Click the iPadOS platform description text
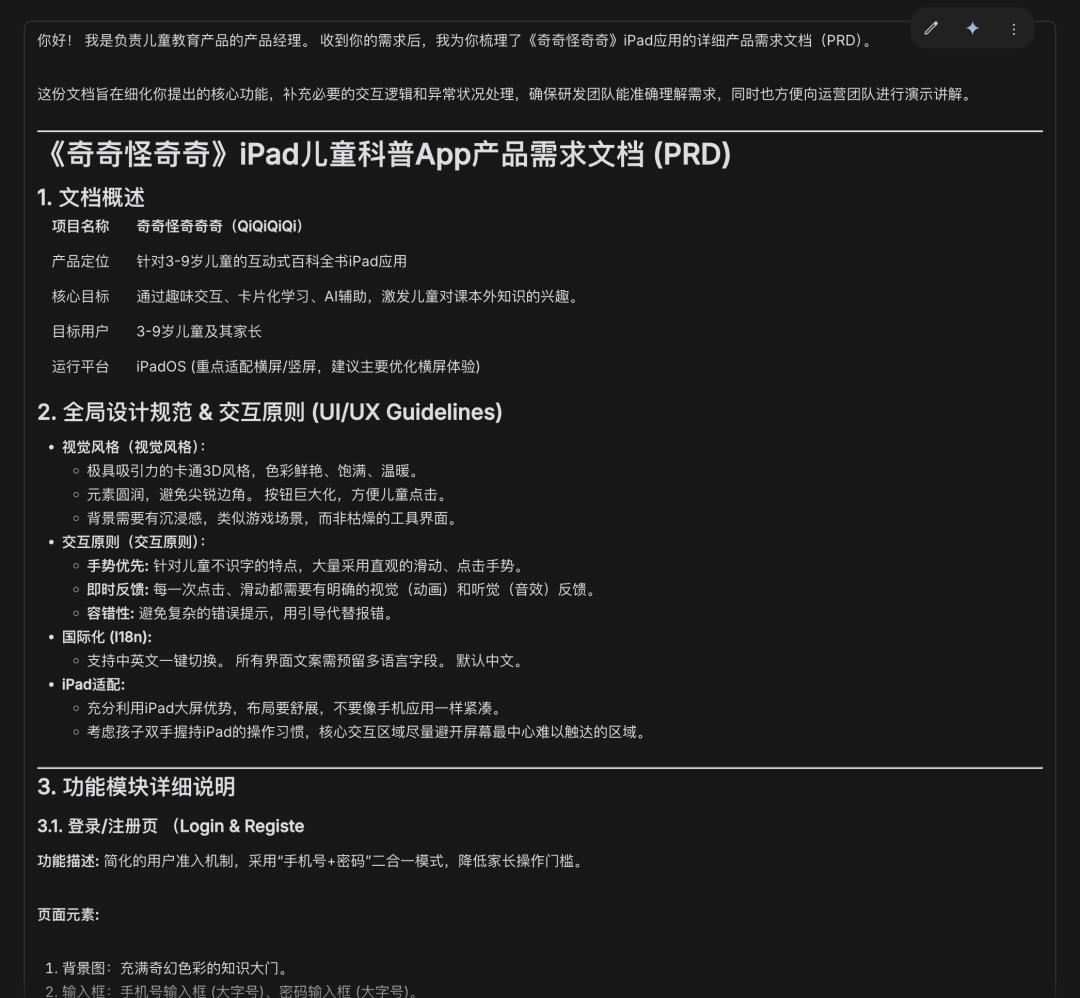Viewport: 1080px width, 998px height. tap(308, 366)
